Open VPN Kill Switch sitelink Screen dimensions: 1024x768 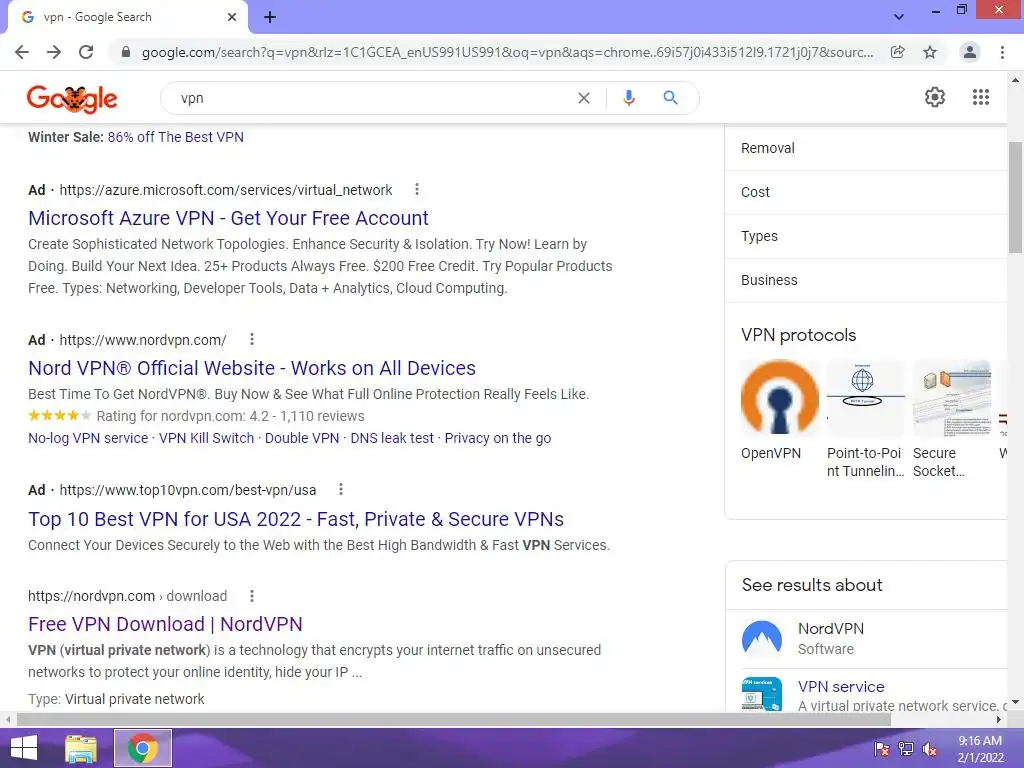[x=206, y=438]
